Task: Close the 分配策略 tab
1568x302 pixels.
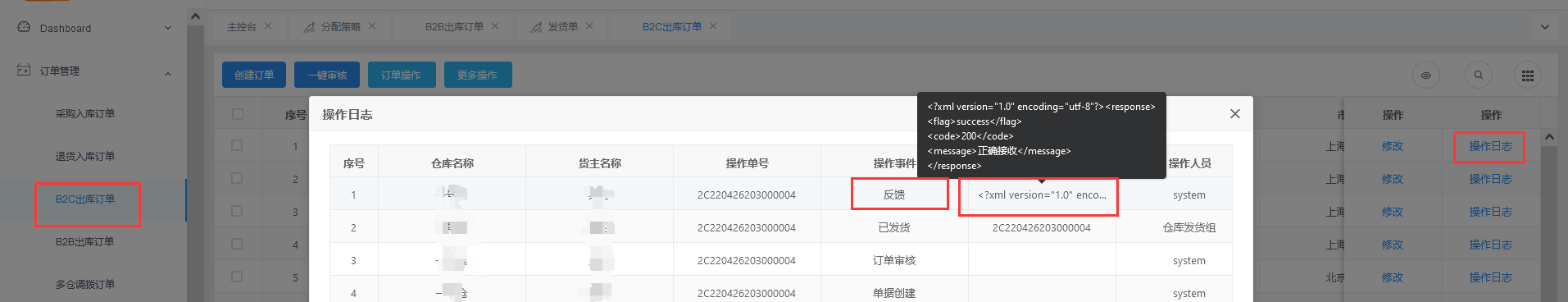Action: click(372, 26)
